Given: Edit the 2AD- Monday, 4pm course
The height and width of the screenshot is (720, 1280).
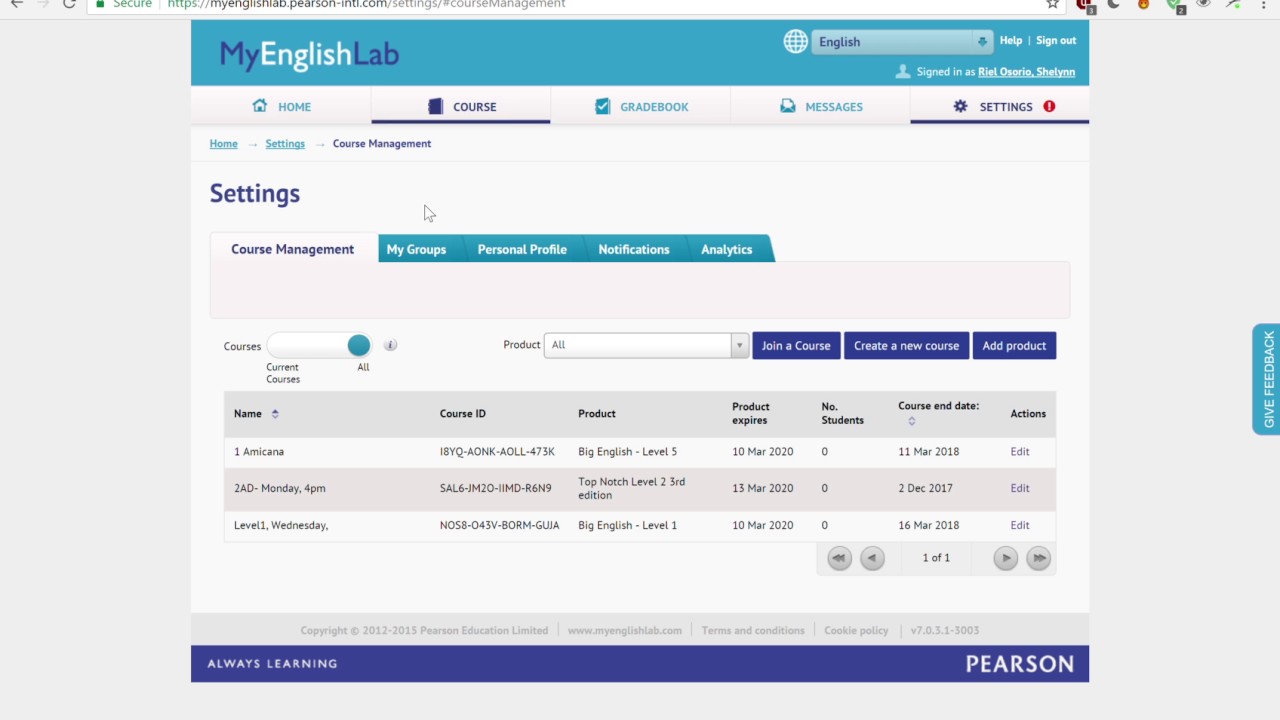Looking at the screenshot, I should coord(1019,488).
